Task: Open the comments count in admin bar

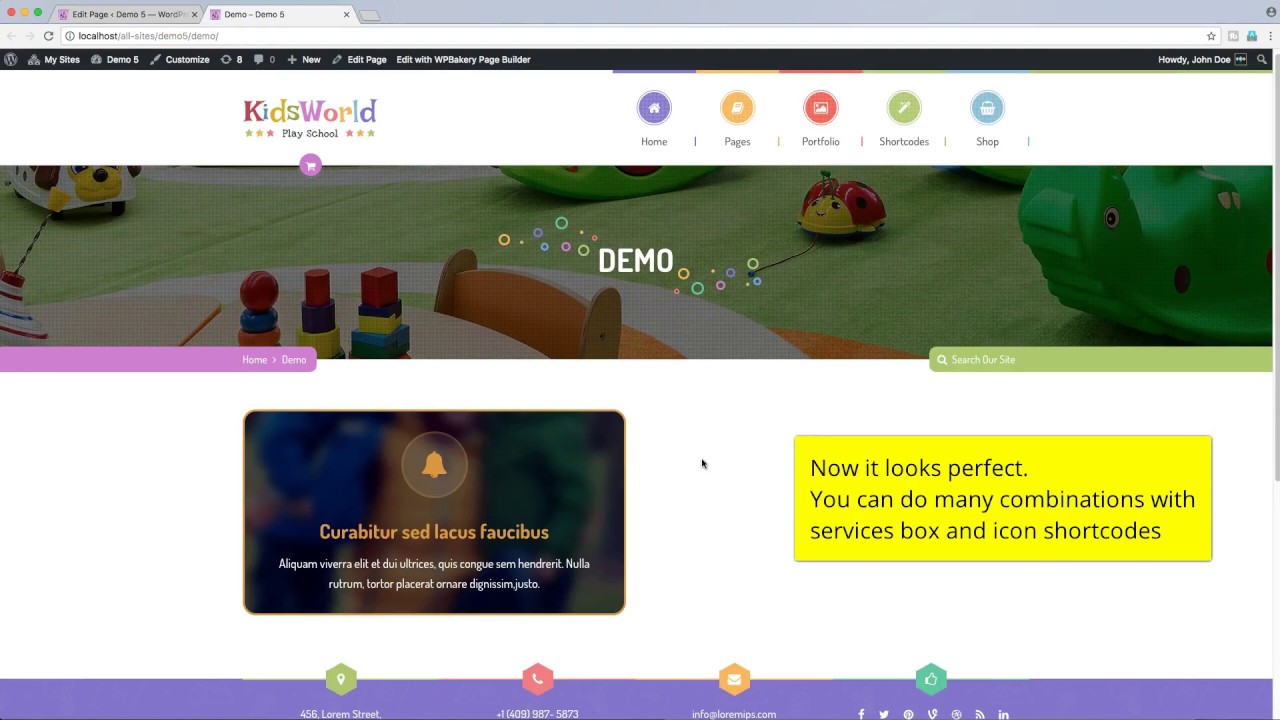Action: (x=264, y=59)
